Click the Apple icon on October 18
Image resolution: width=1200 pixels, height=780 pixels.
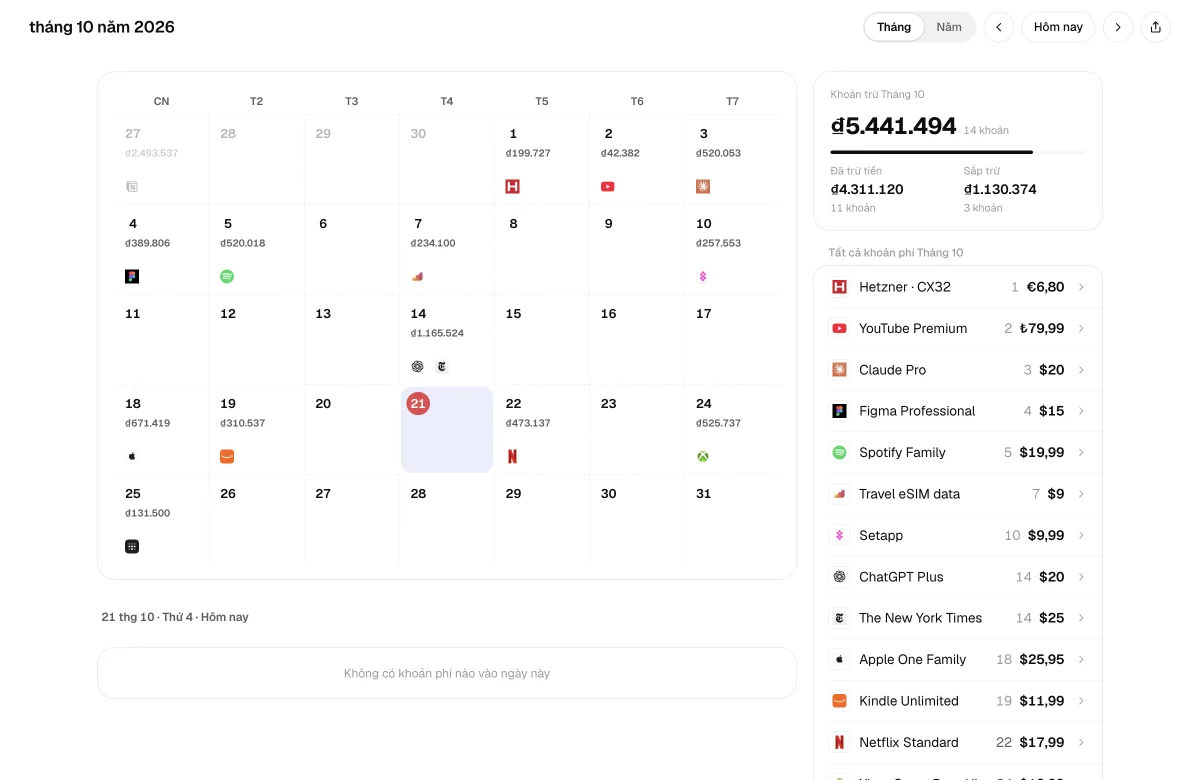coord(132,457)
